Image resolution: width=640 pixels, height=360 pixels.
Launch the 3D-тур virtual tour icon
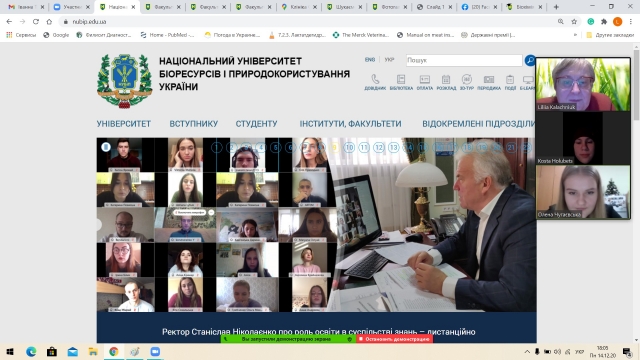pos(467,82)
